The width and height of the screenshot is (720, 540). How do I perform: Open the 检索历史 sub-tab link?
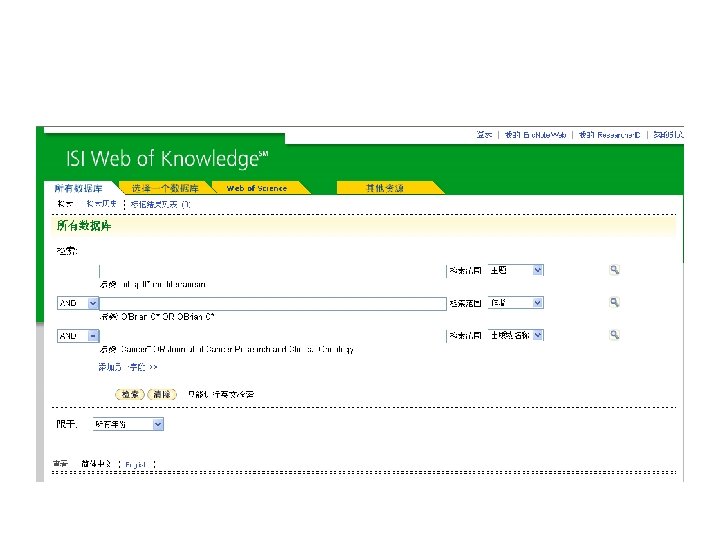[101, 204]
